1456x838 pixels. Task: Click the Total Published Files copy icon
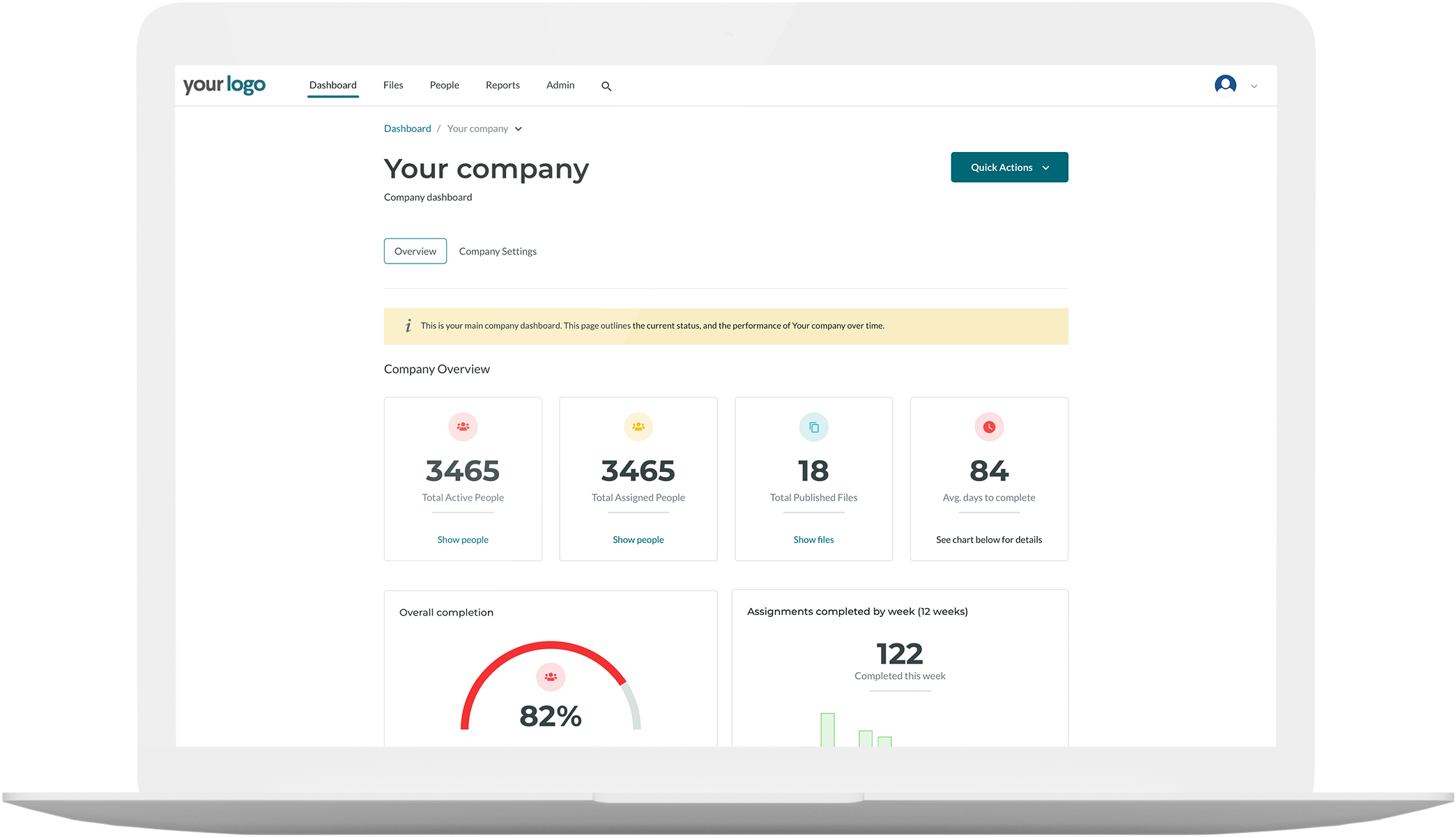(x=813, y=427)
